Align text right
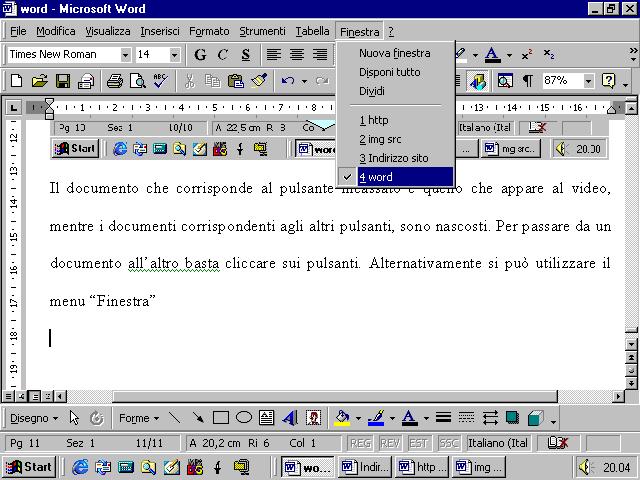 320,54
